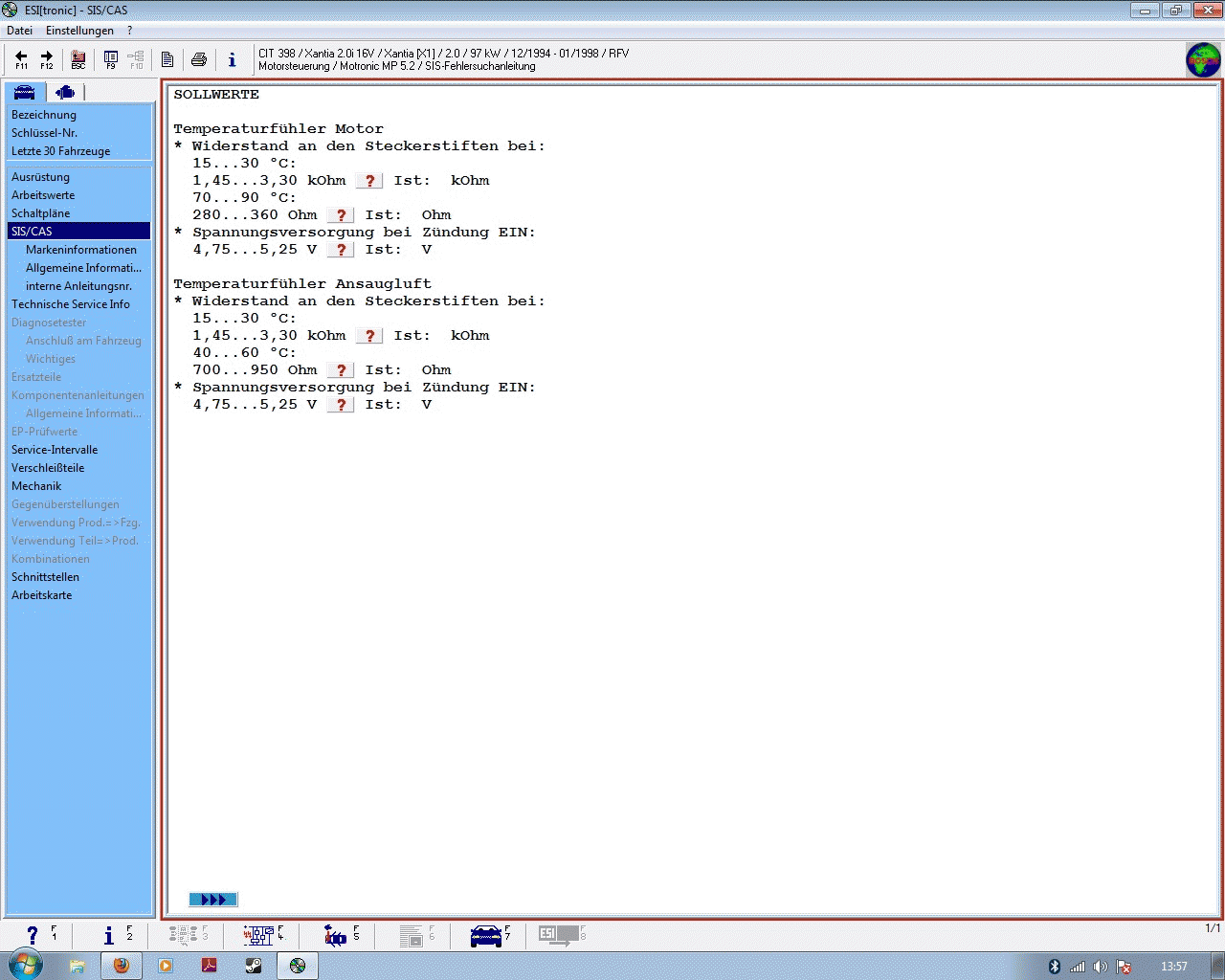Open interne Anleitungsnr. sub-entry

pyautogui.click(x=78, y=286)
